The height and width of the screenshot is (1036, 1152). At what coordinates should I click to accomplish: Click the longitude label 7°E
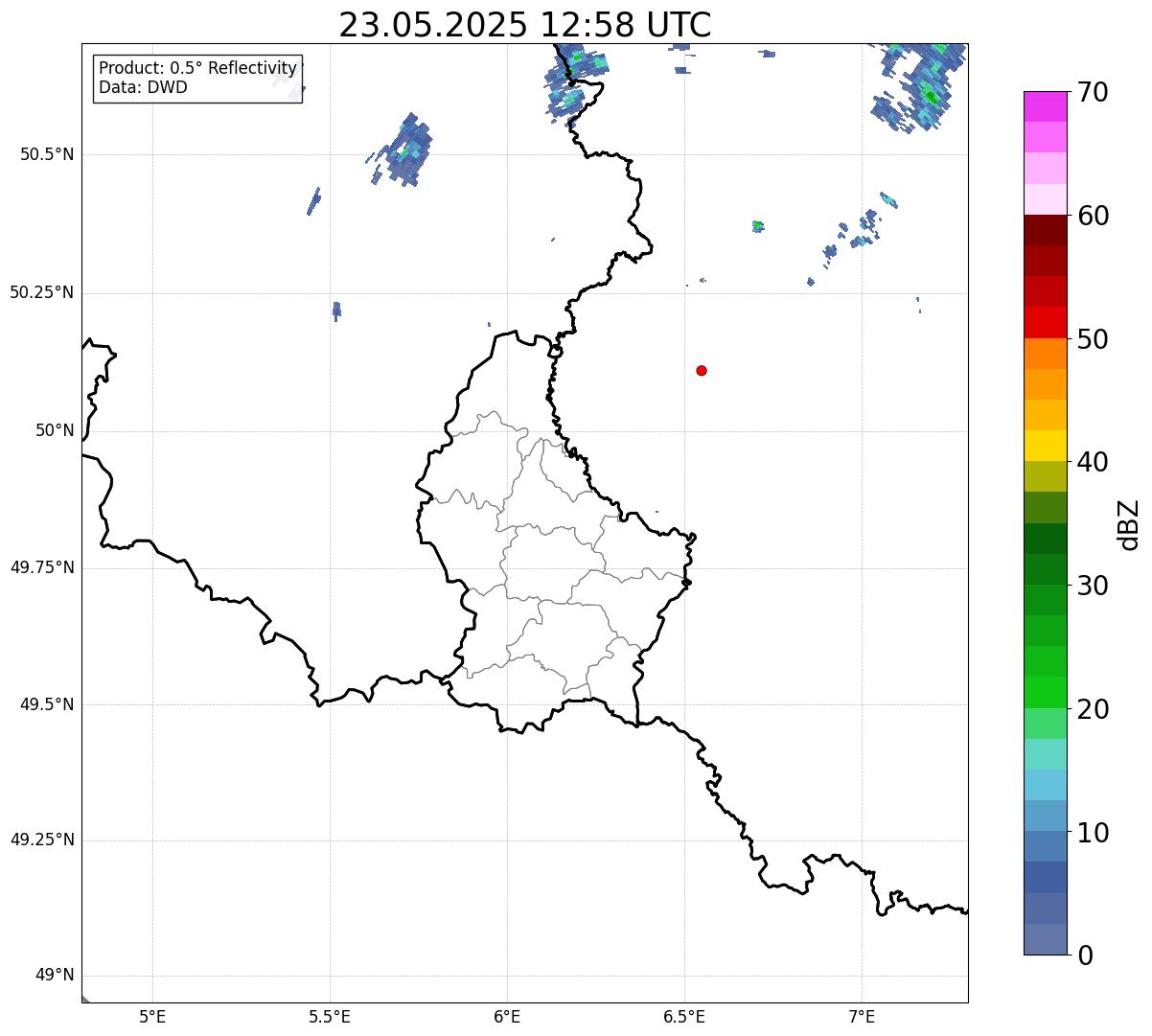pos(862,1017)
